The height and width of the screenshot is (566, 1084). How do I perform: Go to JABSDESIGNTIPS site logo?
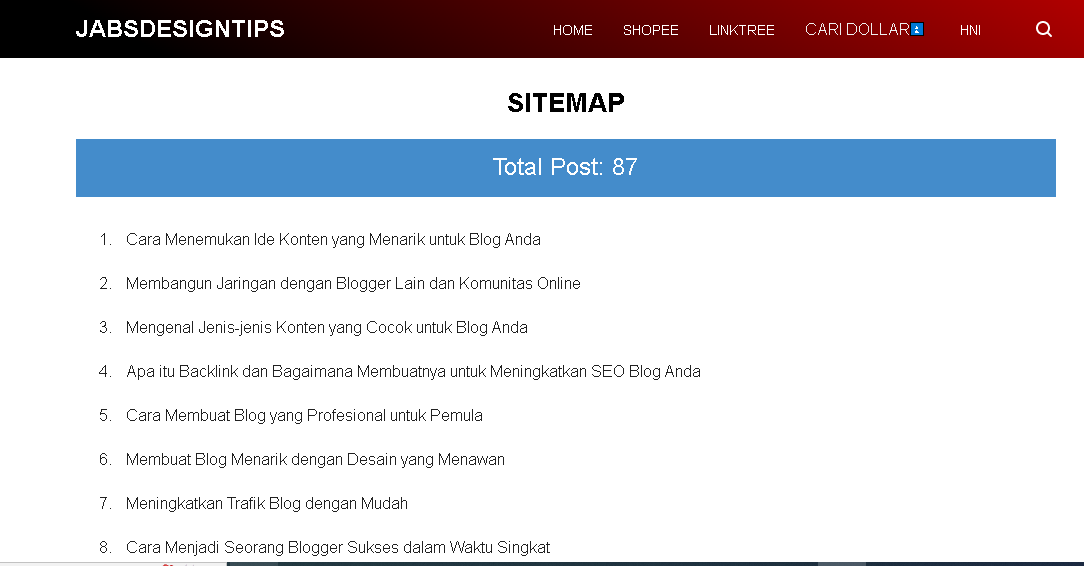[x=180, y=28]
